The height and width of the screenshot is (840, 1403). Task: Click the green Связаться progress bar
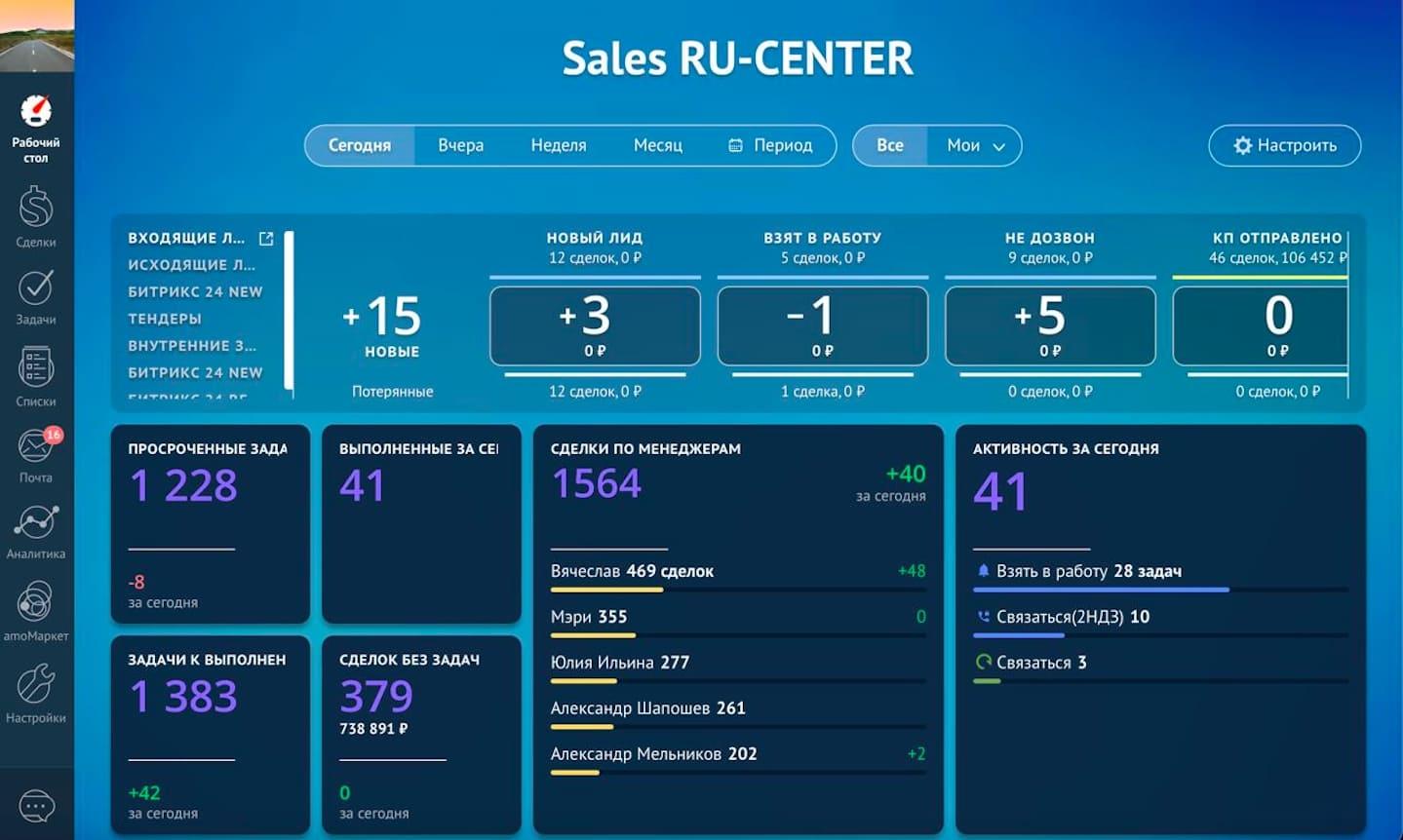tap(987, 681)
